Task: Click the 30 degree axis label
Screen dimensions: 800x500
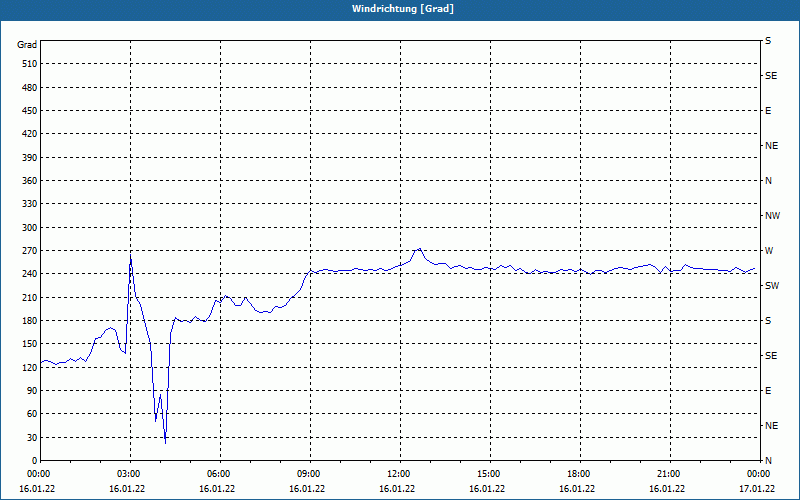Action: point(32,437)
